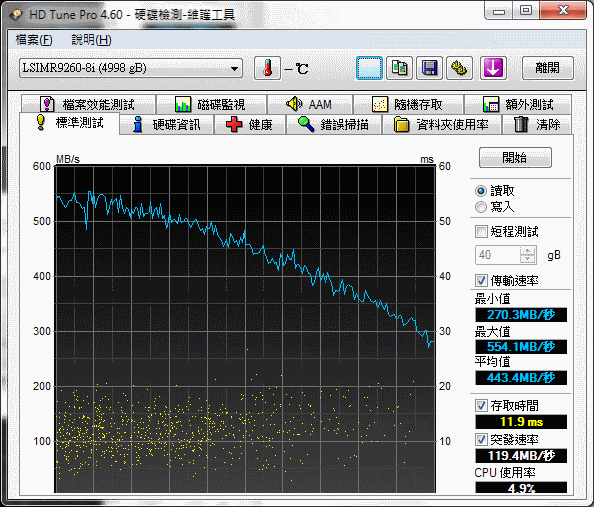Click the purple download arrow icon
Image resolution: width=594 pixels, height=507 pixels.
tap(493, 68)
